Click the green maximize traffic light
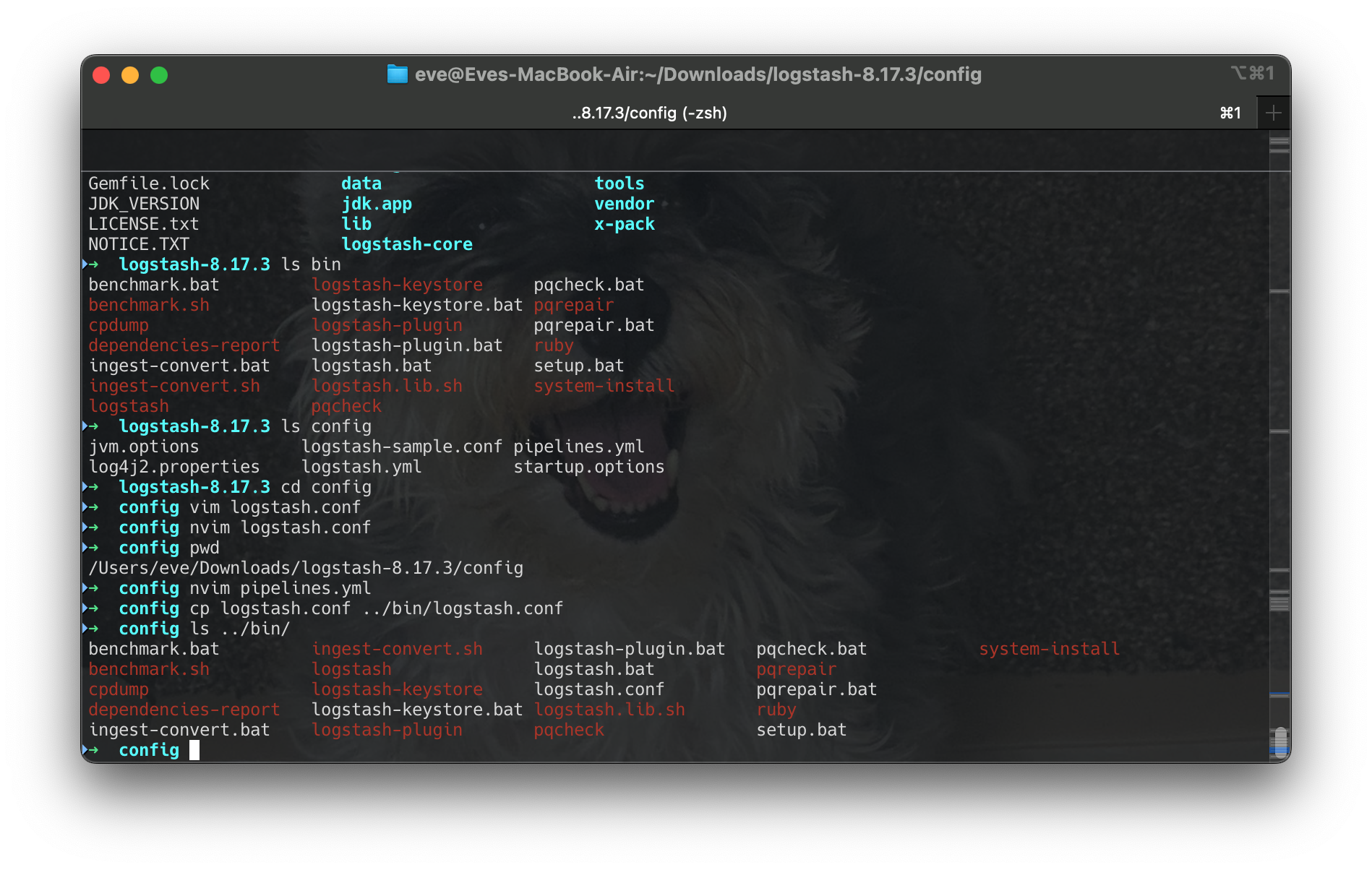This screenshot has height=870, width=1372. [159, 74]
